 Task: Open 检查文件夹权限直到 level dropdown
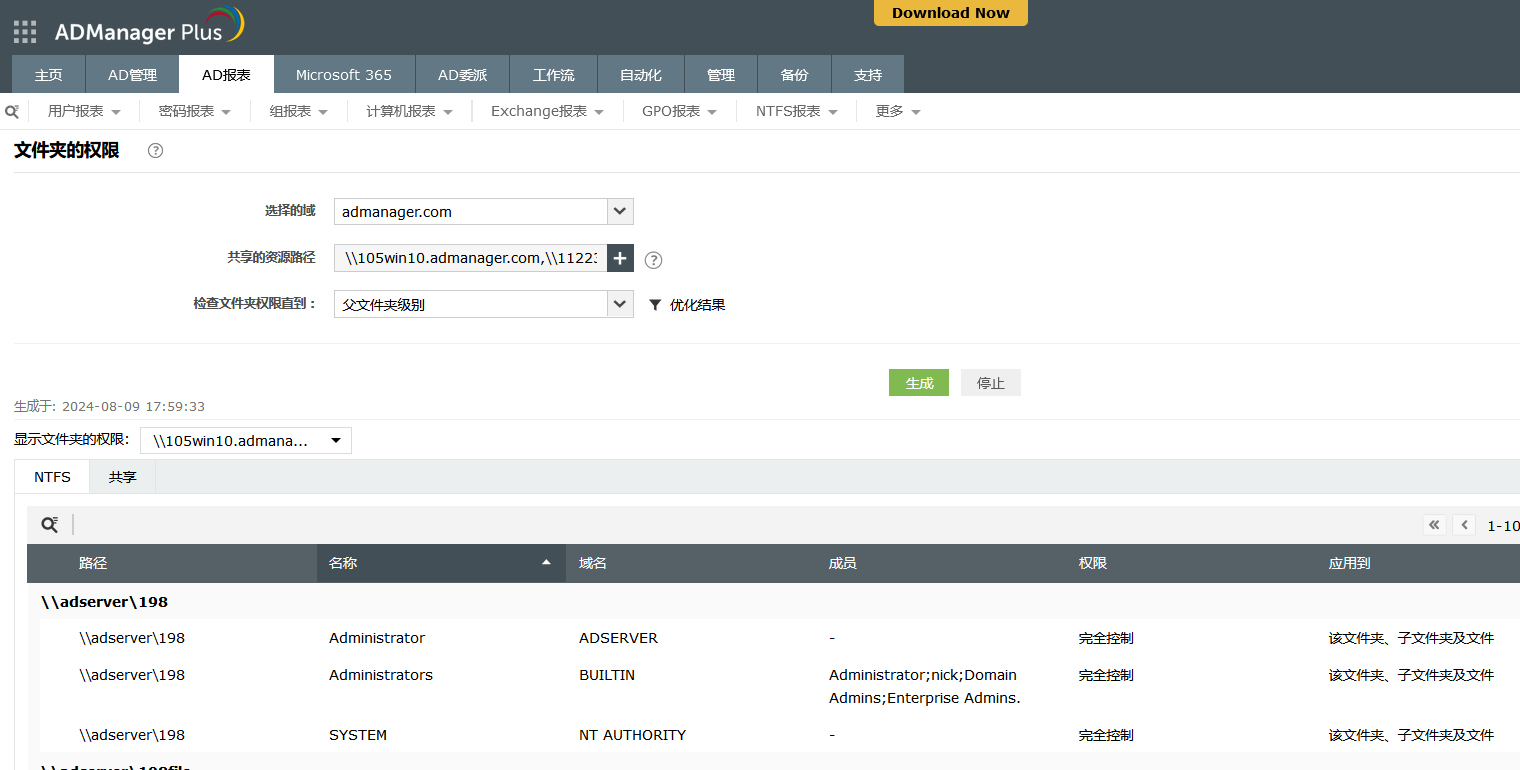point(620,304)
